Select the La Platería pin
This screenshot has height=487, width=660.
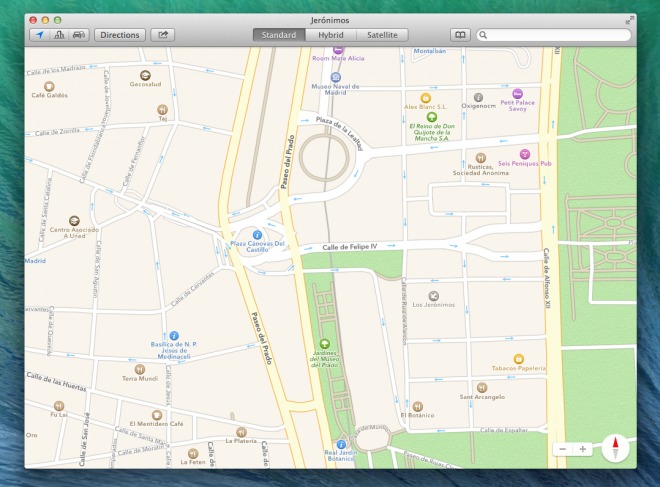point(241,432)
